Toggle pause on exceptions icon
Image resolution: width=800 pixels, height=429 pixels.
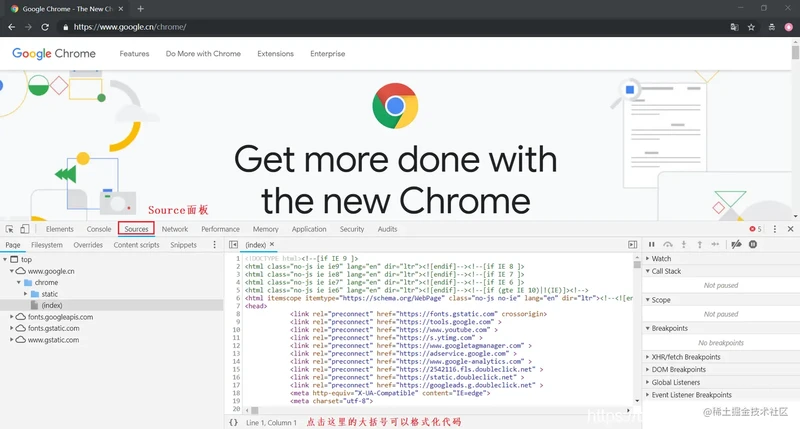[x=753, y=244]
